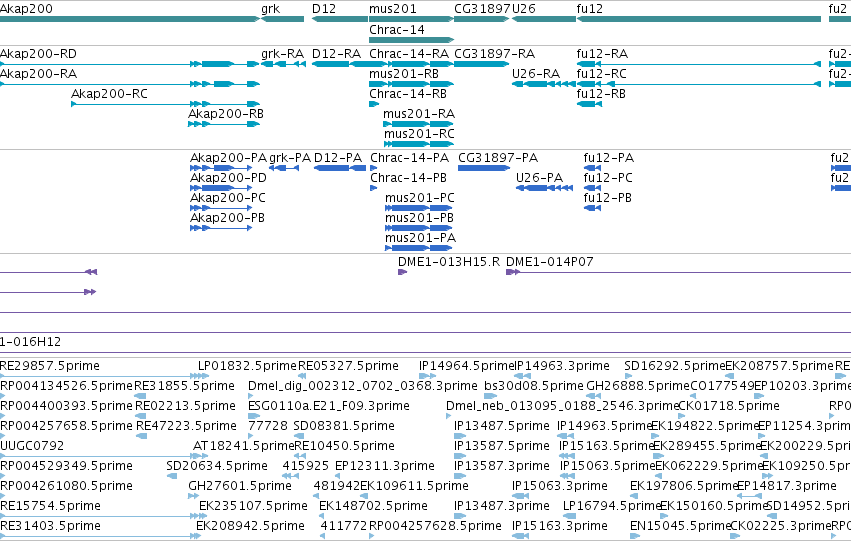851x541 pixels.
Task: Select protein Chrac-14-PB
Action: coord(409,178)
